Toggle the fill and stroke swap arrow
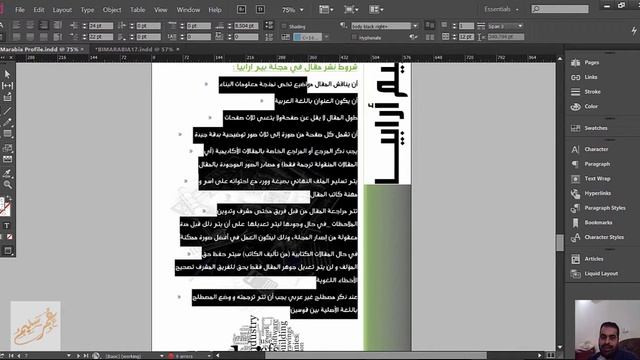The image size is (640, 360). (x=9, y=198)
